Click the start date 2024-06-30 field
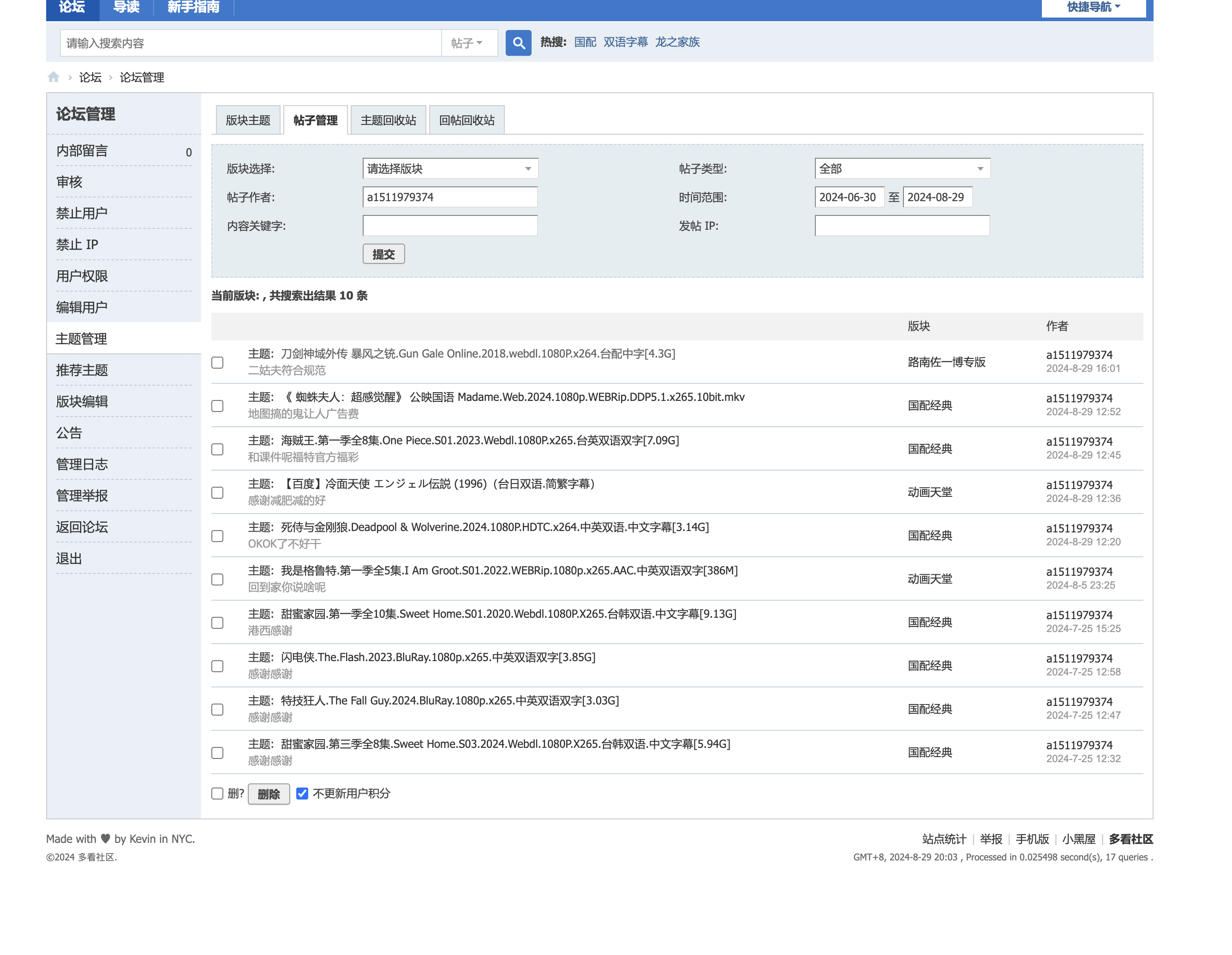Screen dimensions: 1232x955 [x=849, y=197]
